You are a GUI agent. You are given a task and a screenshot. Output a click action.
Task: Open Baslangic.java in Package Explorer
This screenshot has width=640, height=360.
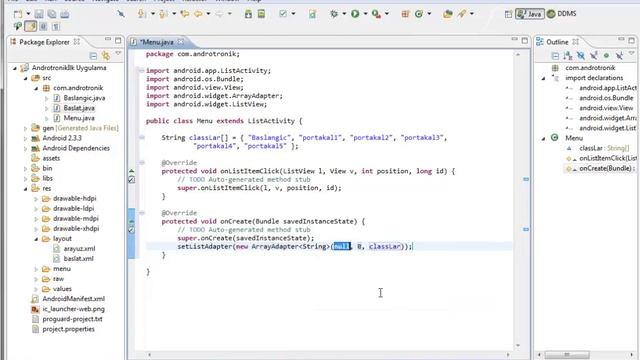click(84, 98)
